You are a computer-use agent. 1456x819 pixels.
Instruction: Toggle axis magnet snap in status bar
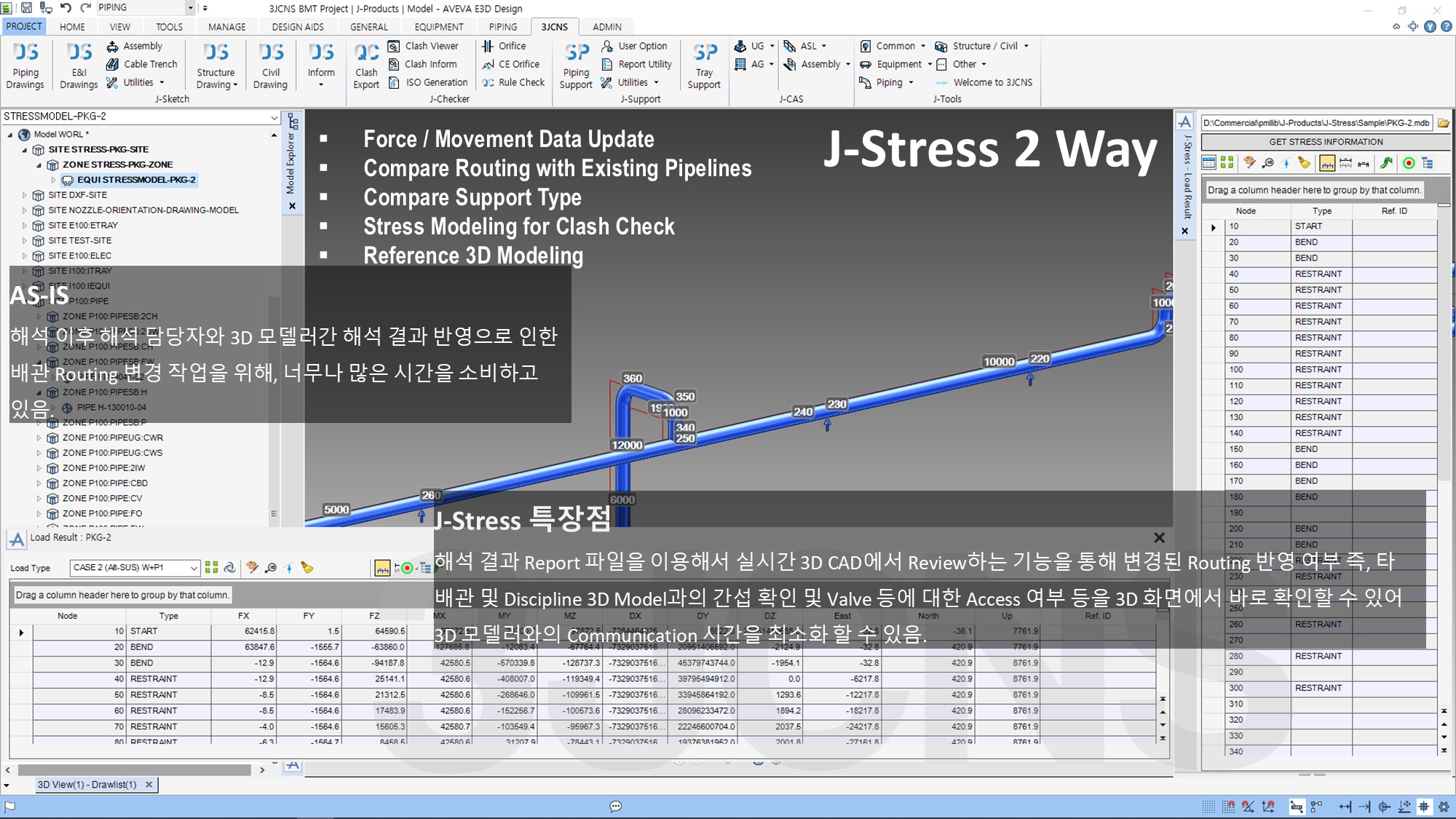[1268, 806]
